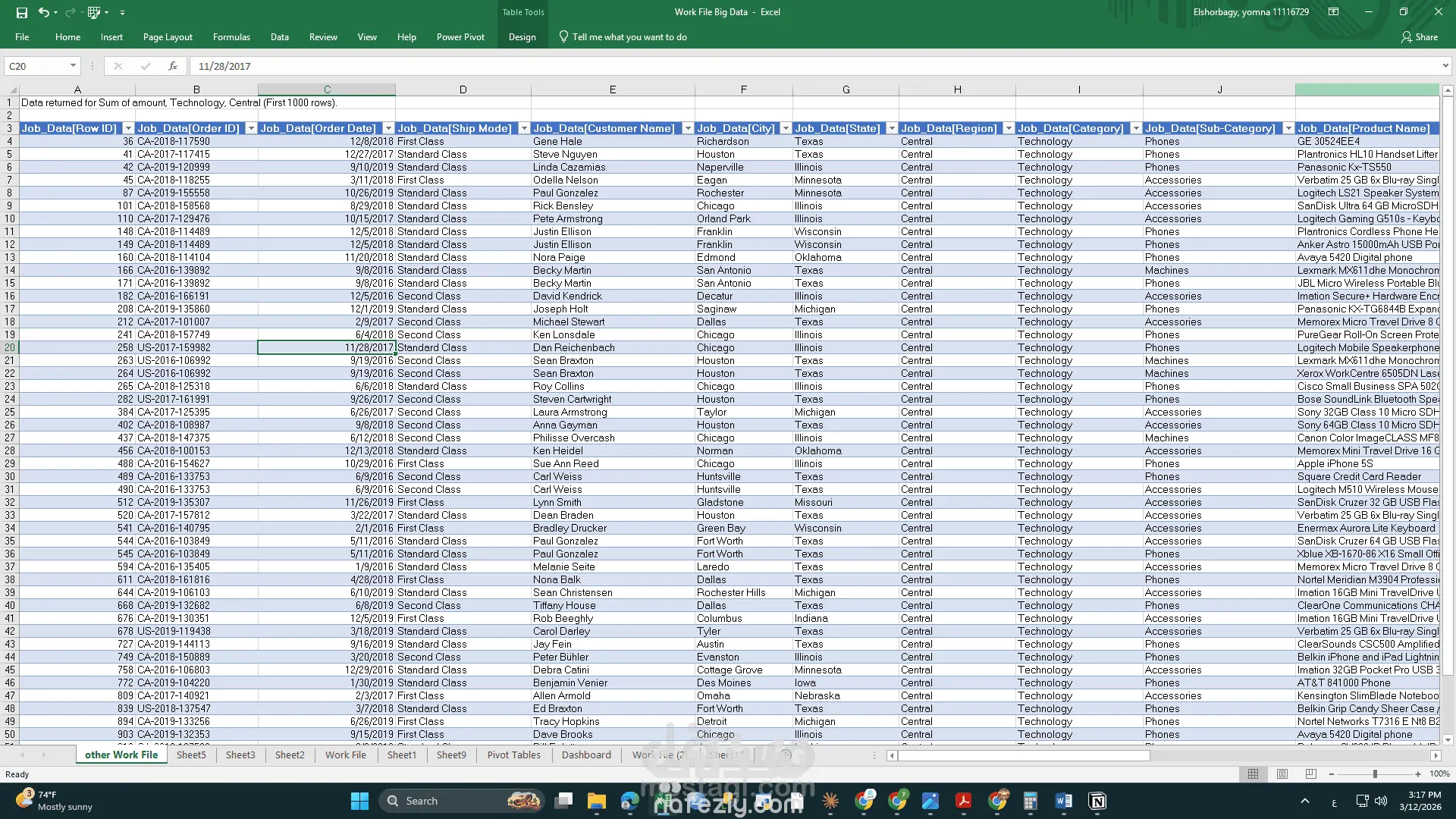Screen dimensions: 1456x819
Task: Click the Share button
Action: point(1420,36)
